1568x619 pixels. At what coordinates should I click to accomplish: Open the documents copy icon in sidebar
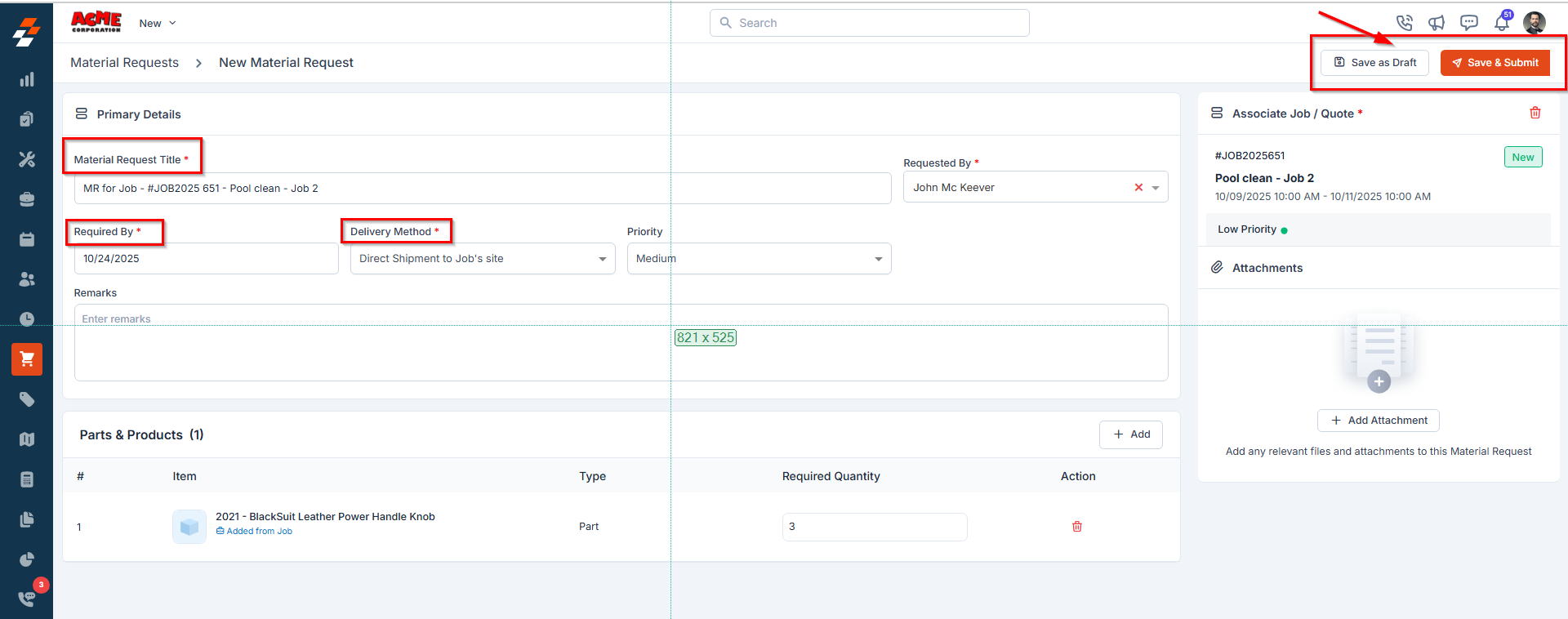coord(27,519)
